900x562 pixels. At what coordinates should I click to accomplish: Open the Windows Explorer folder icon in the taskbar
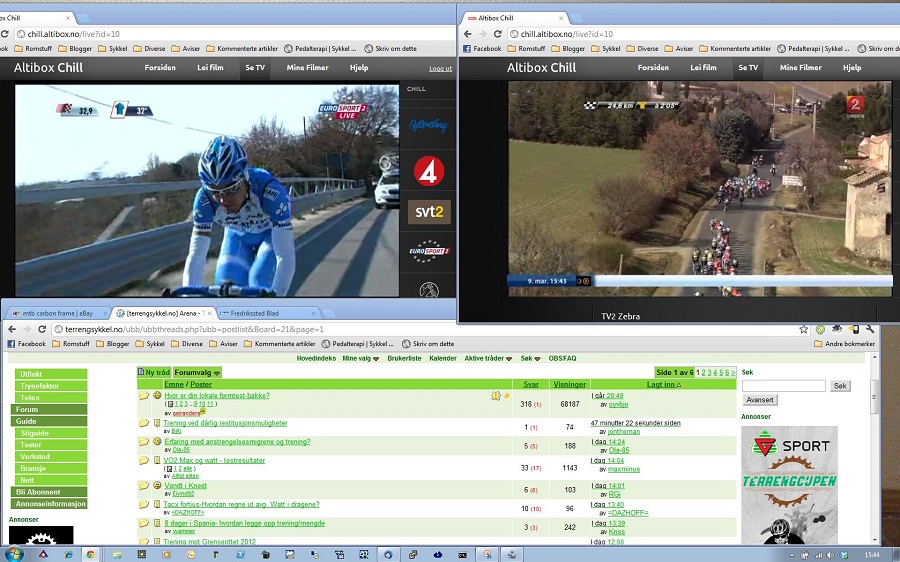coord(117,555)
